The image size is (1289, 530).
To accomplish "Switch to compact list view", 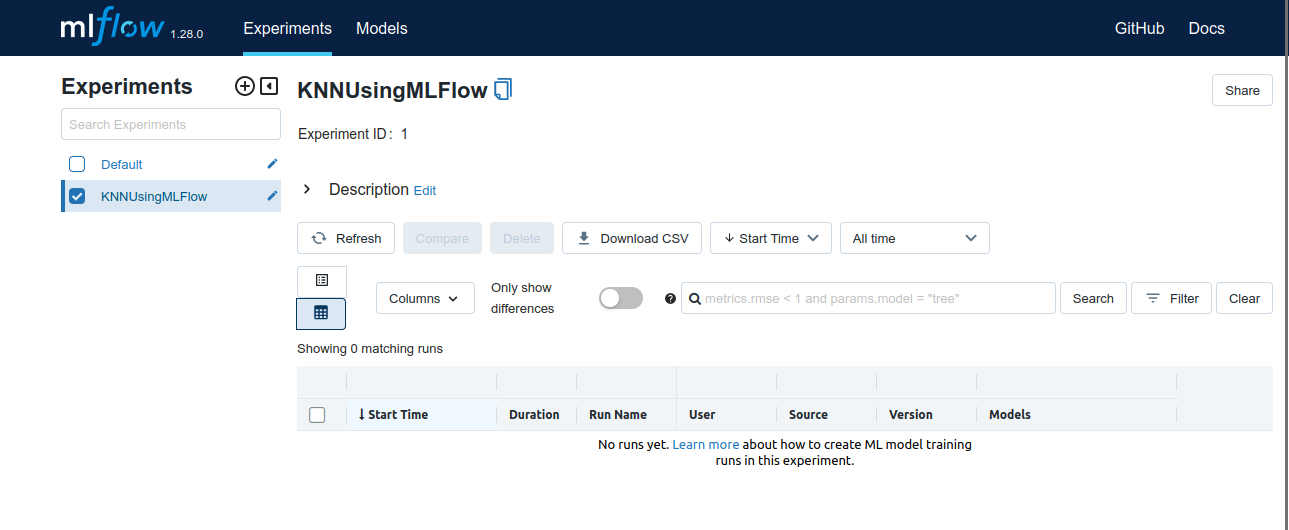I will tap(322, 281).
